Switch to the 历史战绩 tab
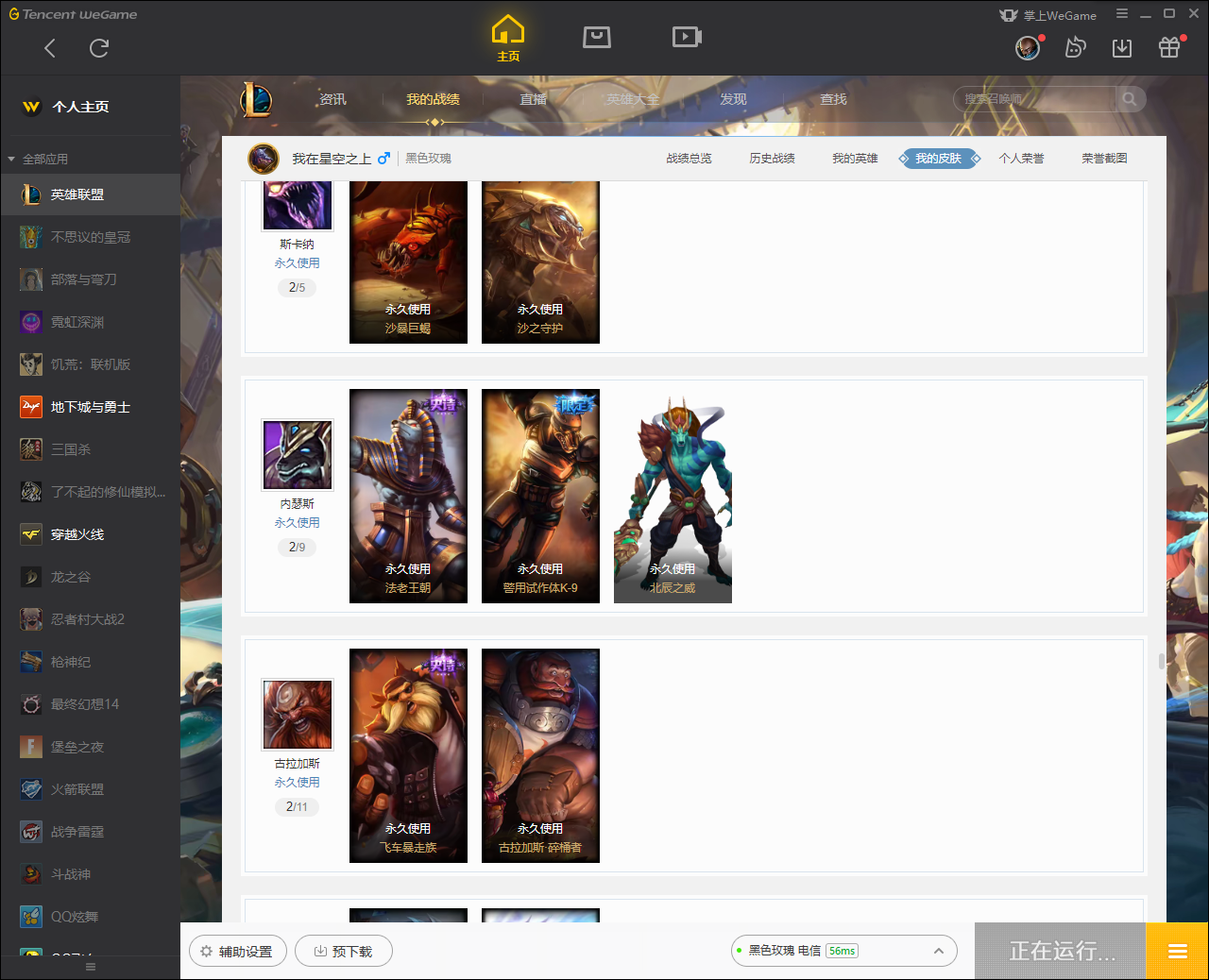The image size is (1209, 980). pyautogui.click(x=773, y=159)
